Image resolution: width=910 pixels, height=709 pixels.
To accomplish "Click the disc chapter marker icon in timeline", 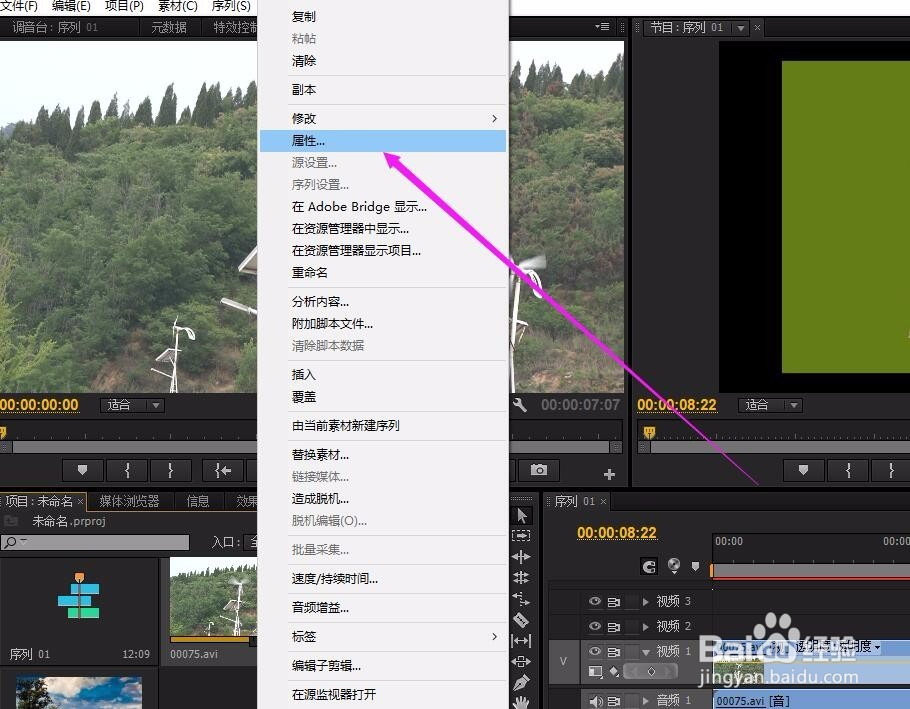I will pyautogui.click(x=674, y=565).
